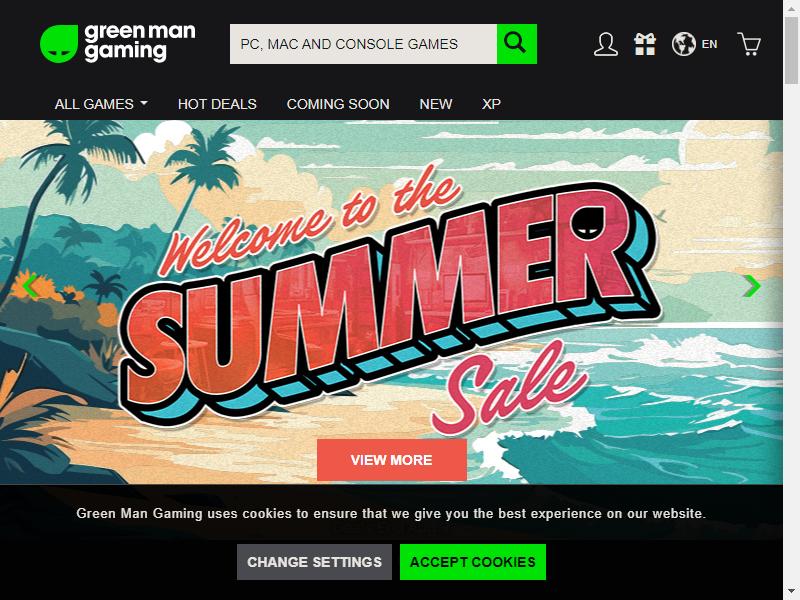
Task: Show next banner with right green arrow
Action: coord(752,286)
